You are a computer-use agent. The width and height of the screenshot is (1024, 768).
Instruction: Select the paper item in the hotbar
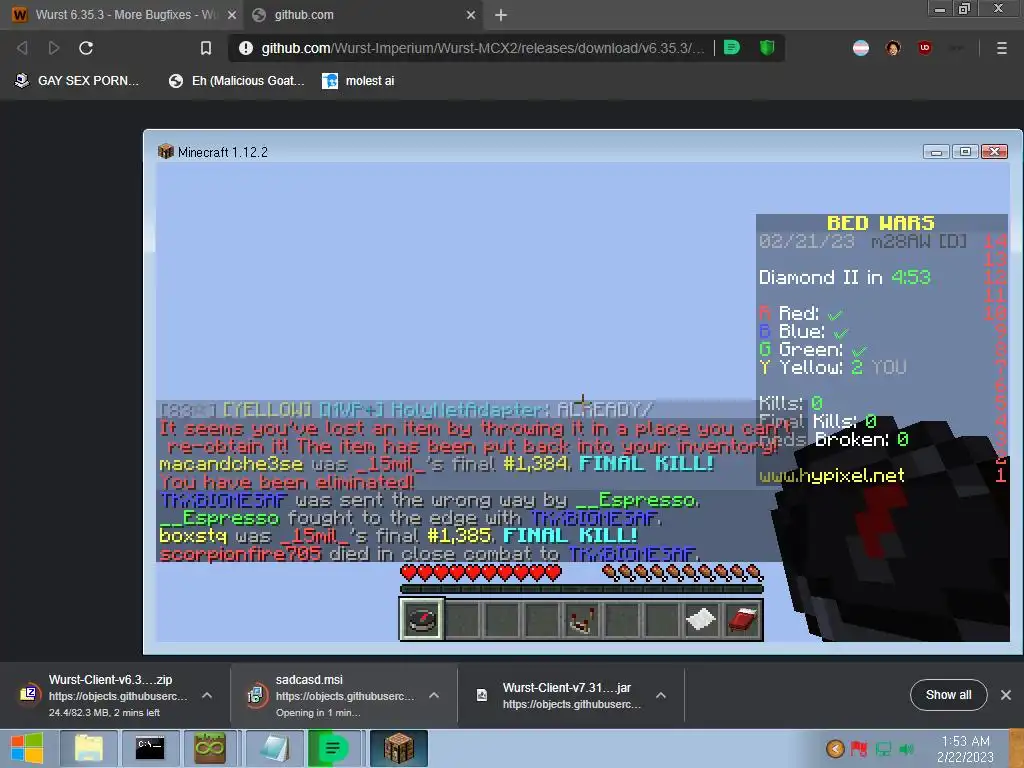click(701, 619)
